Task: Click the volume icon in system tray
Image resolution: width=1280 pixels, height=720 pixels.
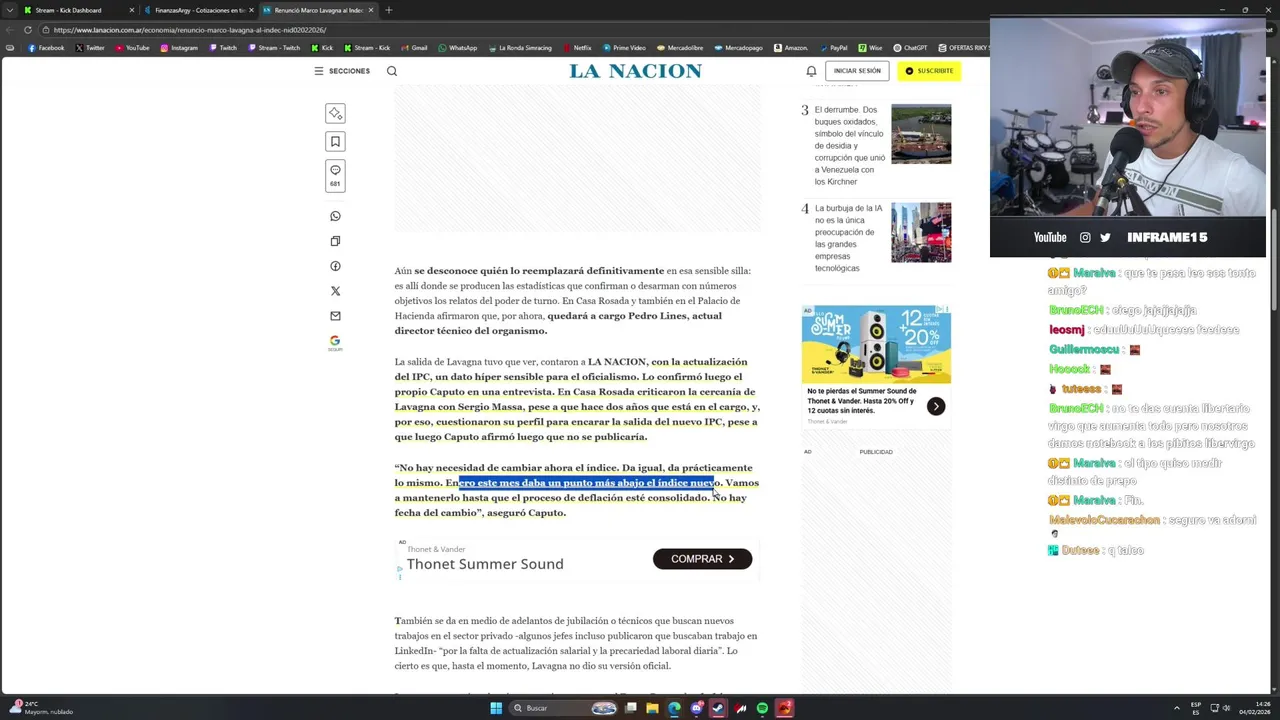Action: pos(1228,708)
